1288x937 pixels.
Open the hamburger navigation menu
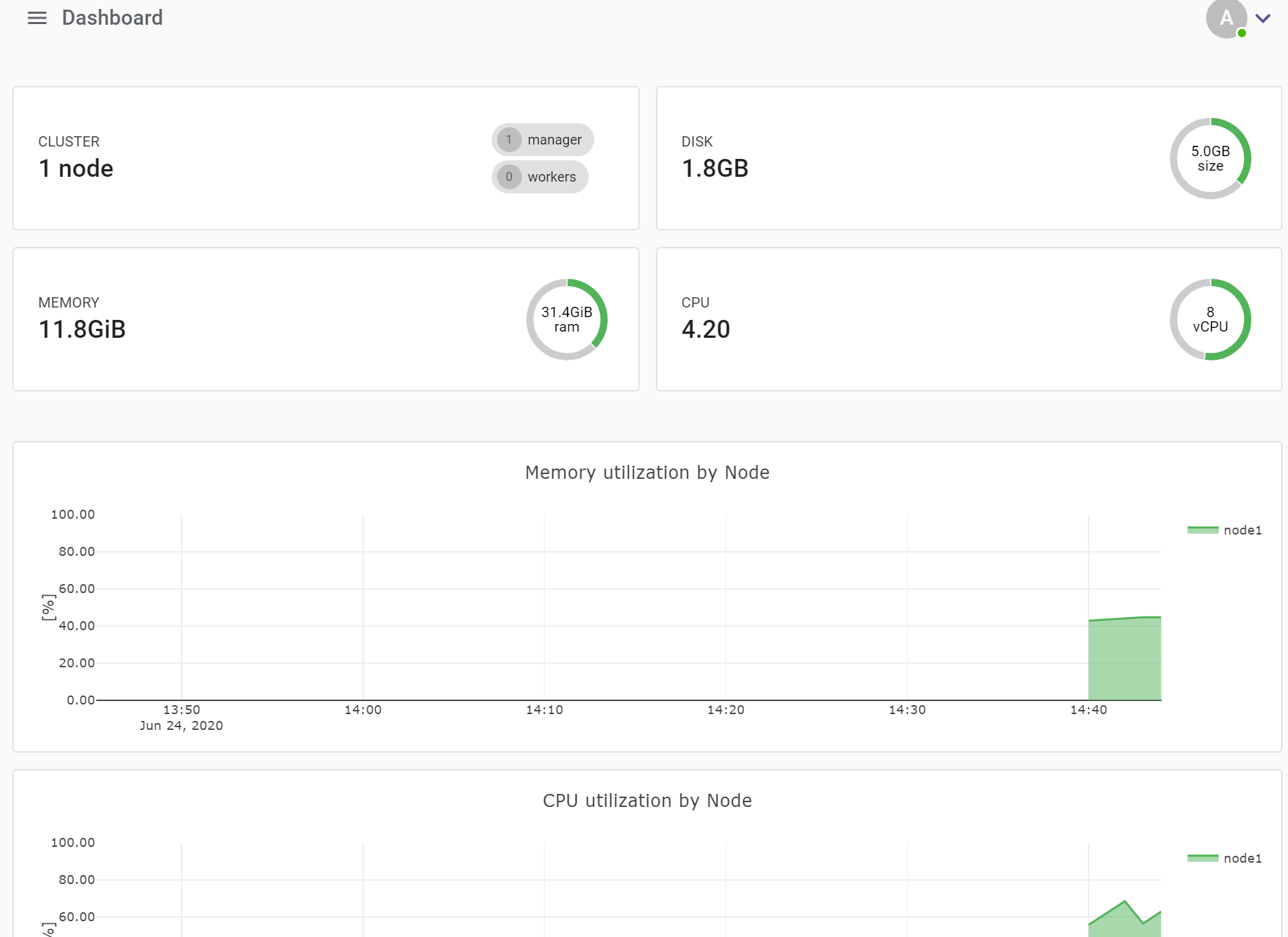pos(37,18)
